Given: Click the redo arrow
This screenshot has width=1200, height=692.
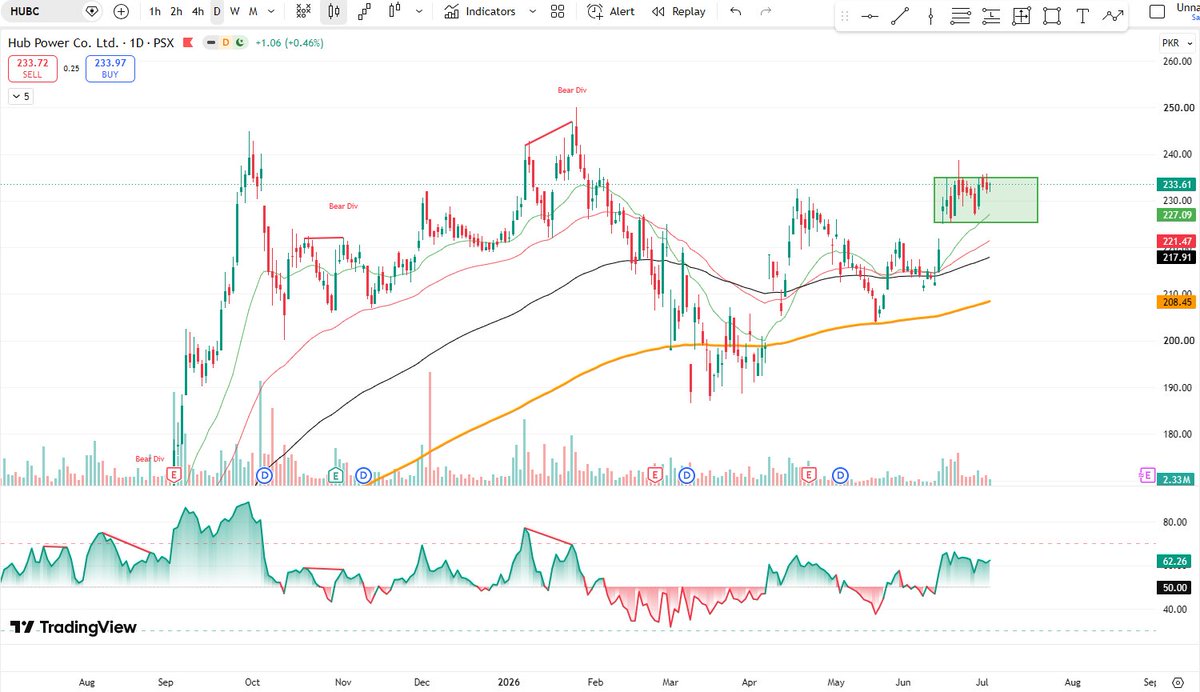Looking at the screenshot, I should coord(766,11).
